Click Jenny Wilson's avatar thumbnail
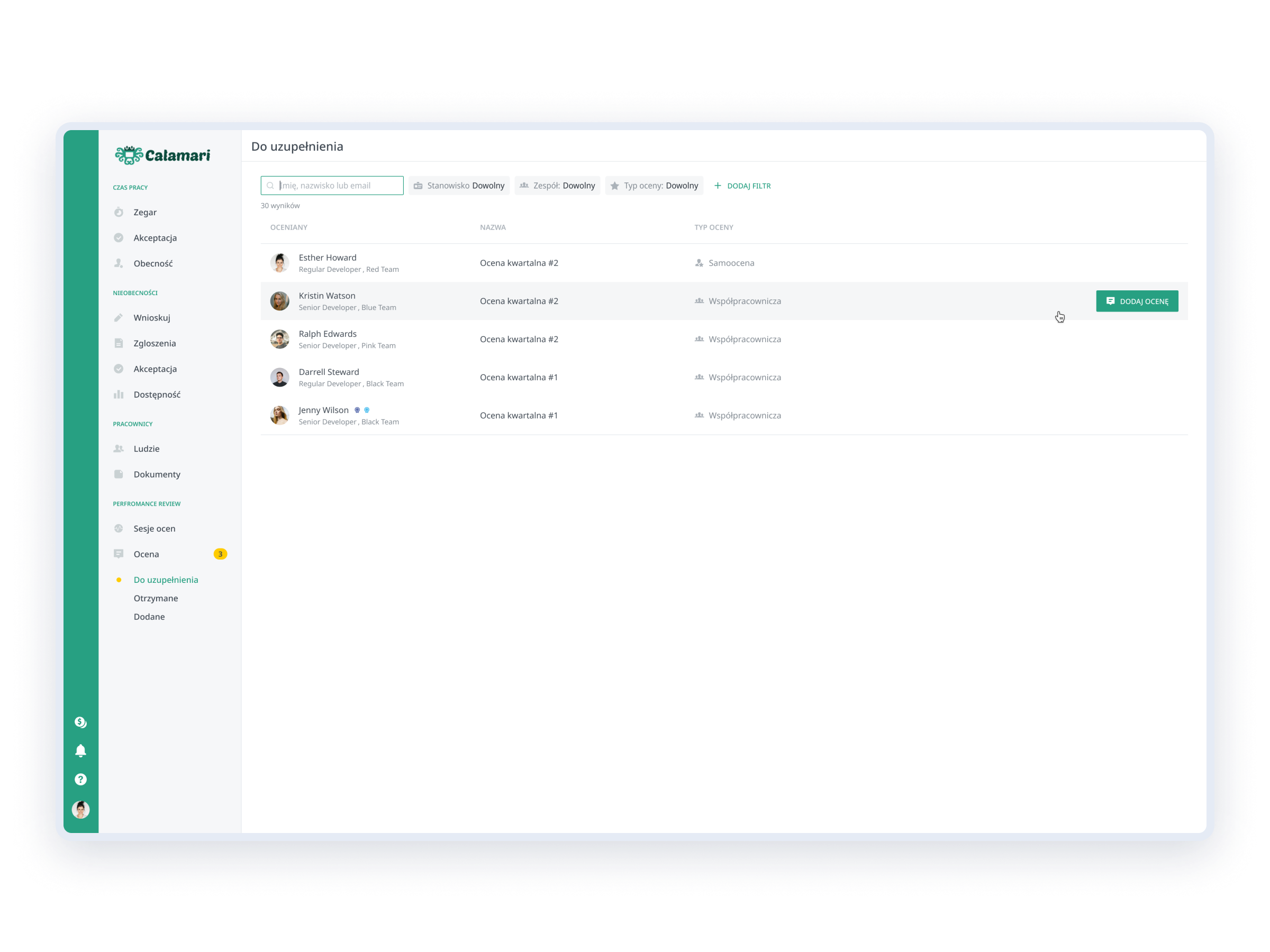This screenshot has width=1270, height=952. pos(279,416)
